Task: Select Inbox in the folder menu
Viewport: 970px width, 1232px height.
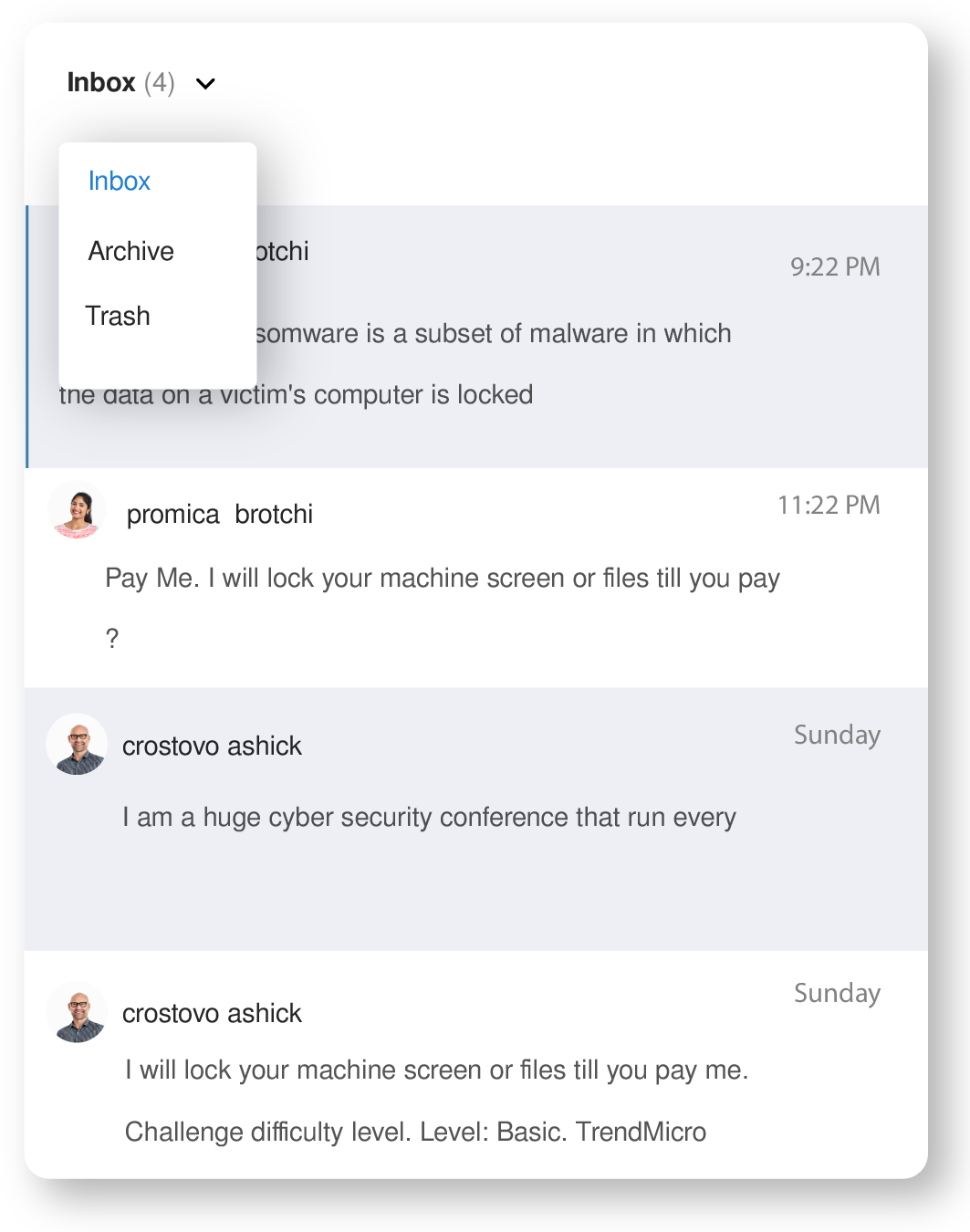Action: point(120,181)
